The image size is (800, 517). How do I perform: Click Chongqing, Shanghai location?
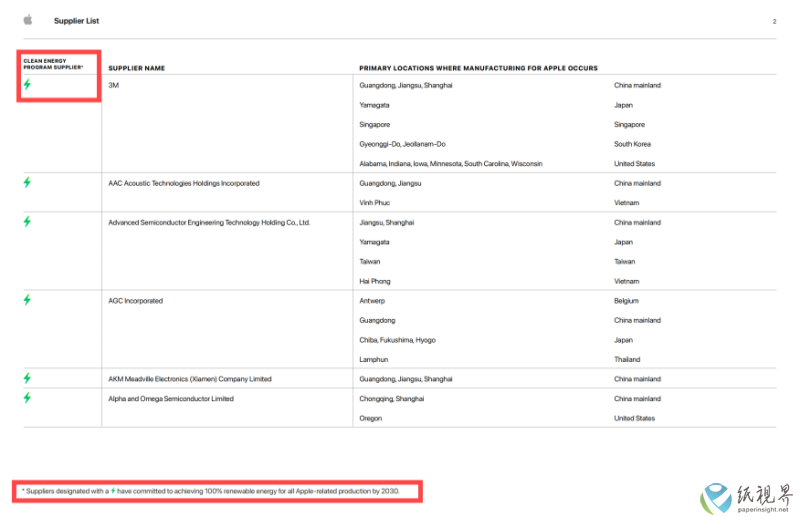click(x=391, y=399)
